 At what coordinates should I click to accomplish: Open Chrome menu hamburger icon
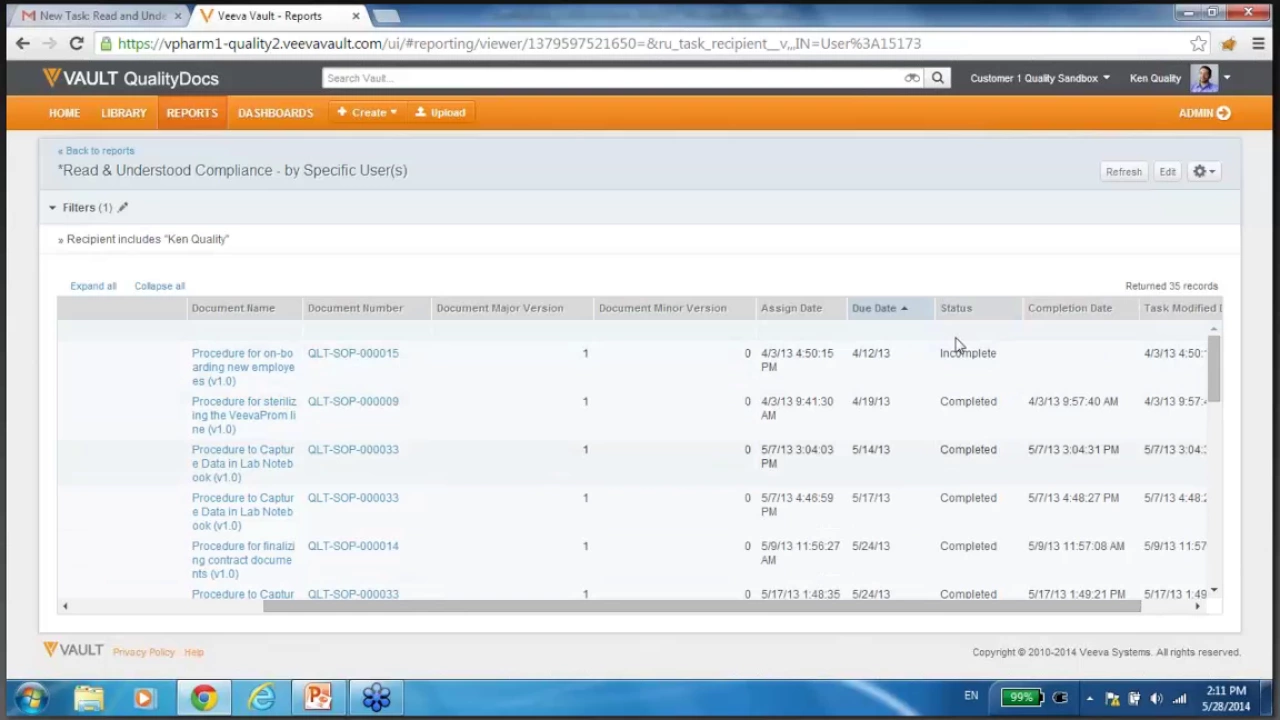1259,43
